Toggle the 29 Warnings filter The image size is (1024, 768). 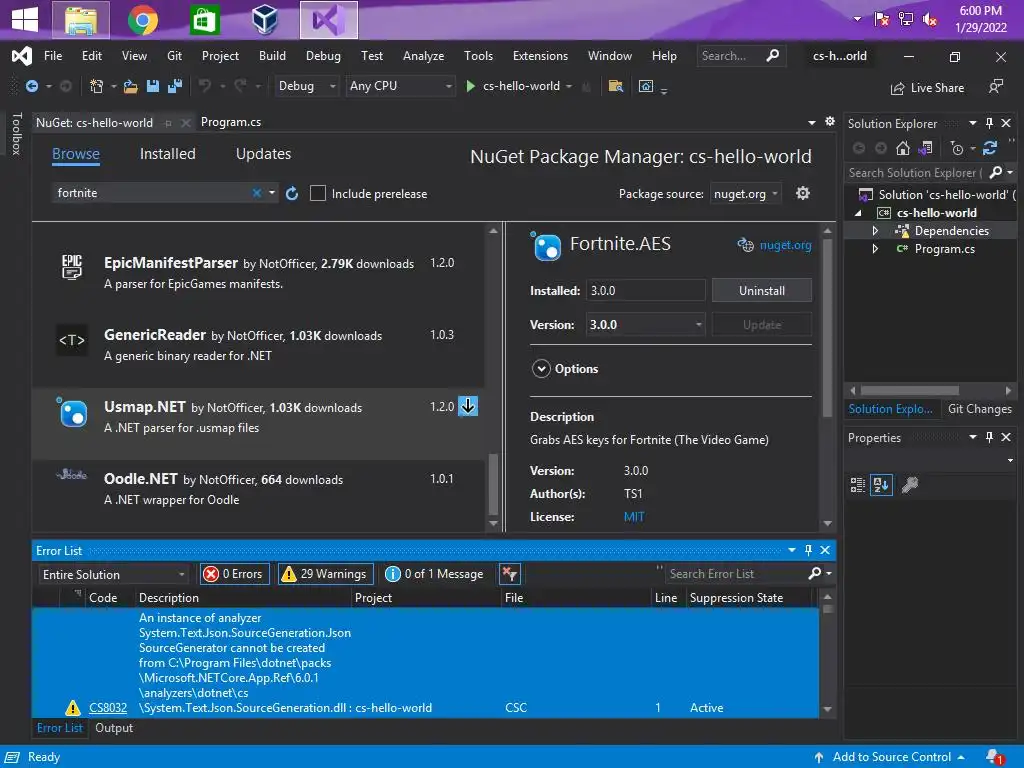pos(326,574)
